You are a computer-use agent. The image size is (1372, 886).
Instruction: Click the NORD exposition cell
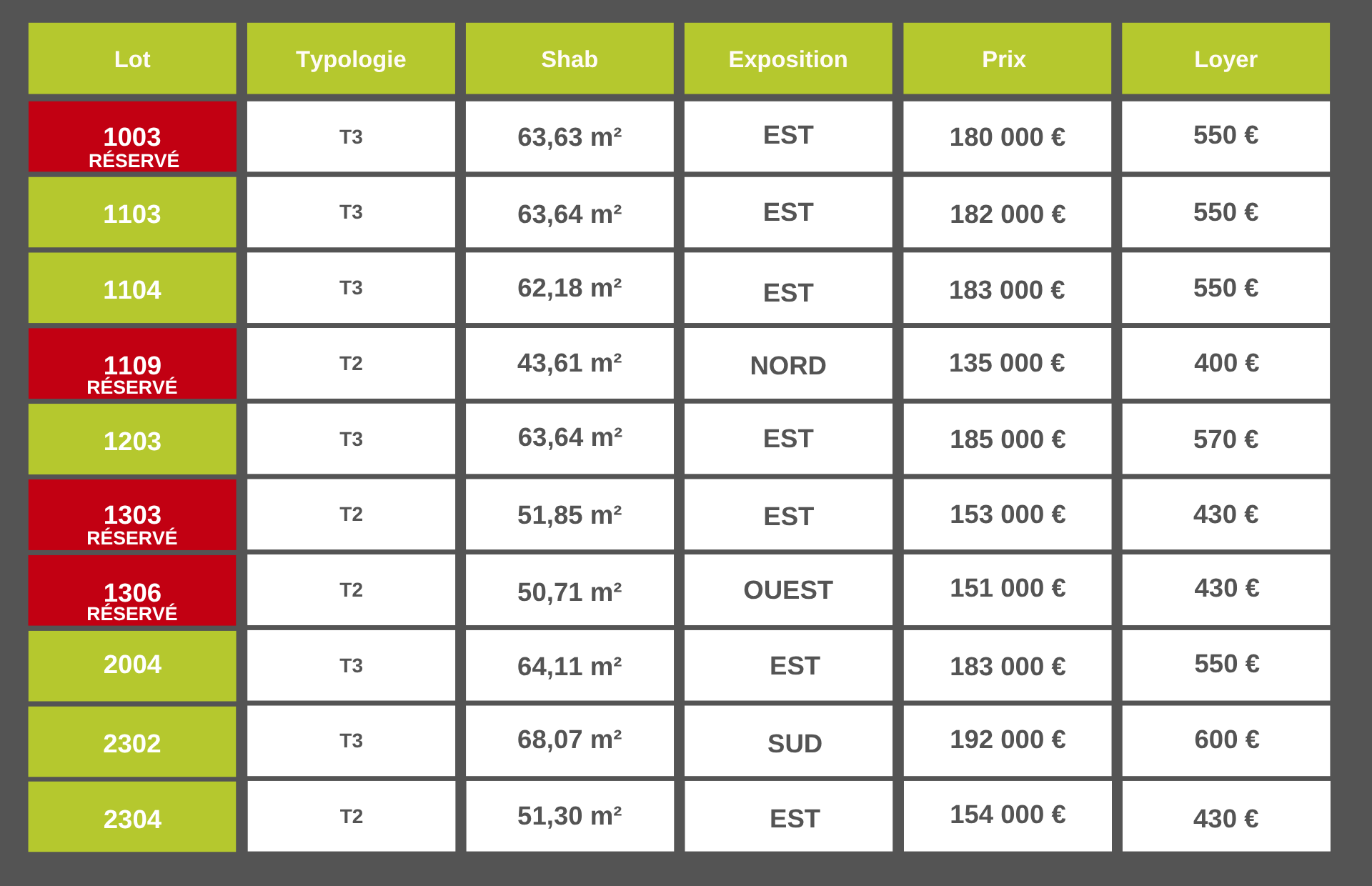click(788, 364)
